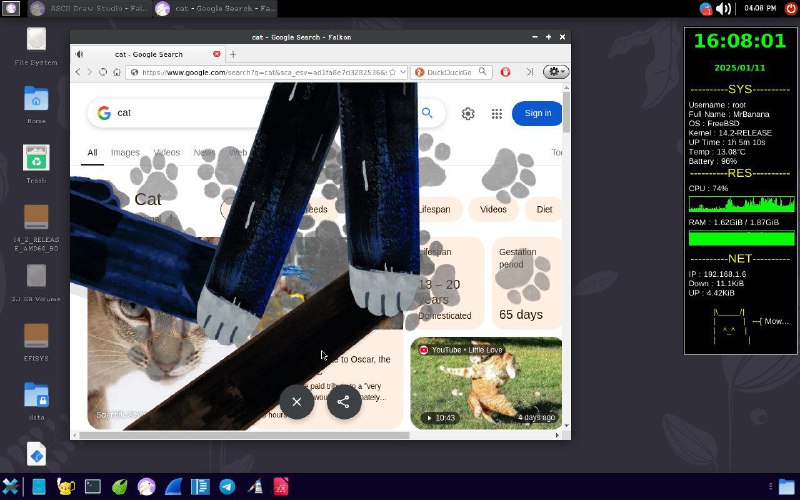Image resolution: width=800 pixels, height=500 pixels.
Task: Bookmark this page with the star
Action: click(392, 72)
